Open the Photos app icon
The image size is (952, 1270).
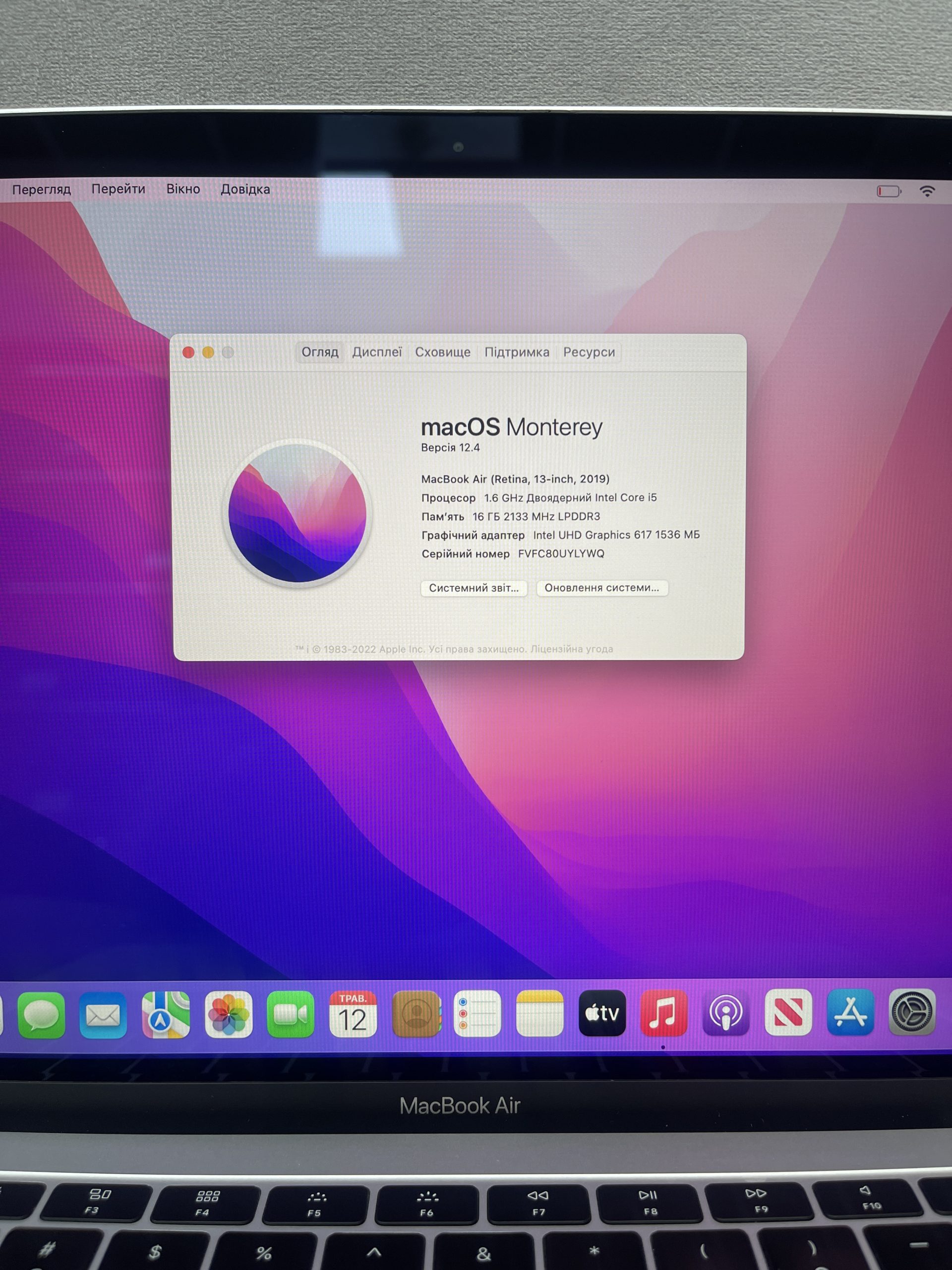(229, 1015)
